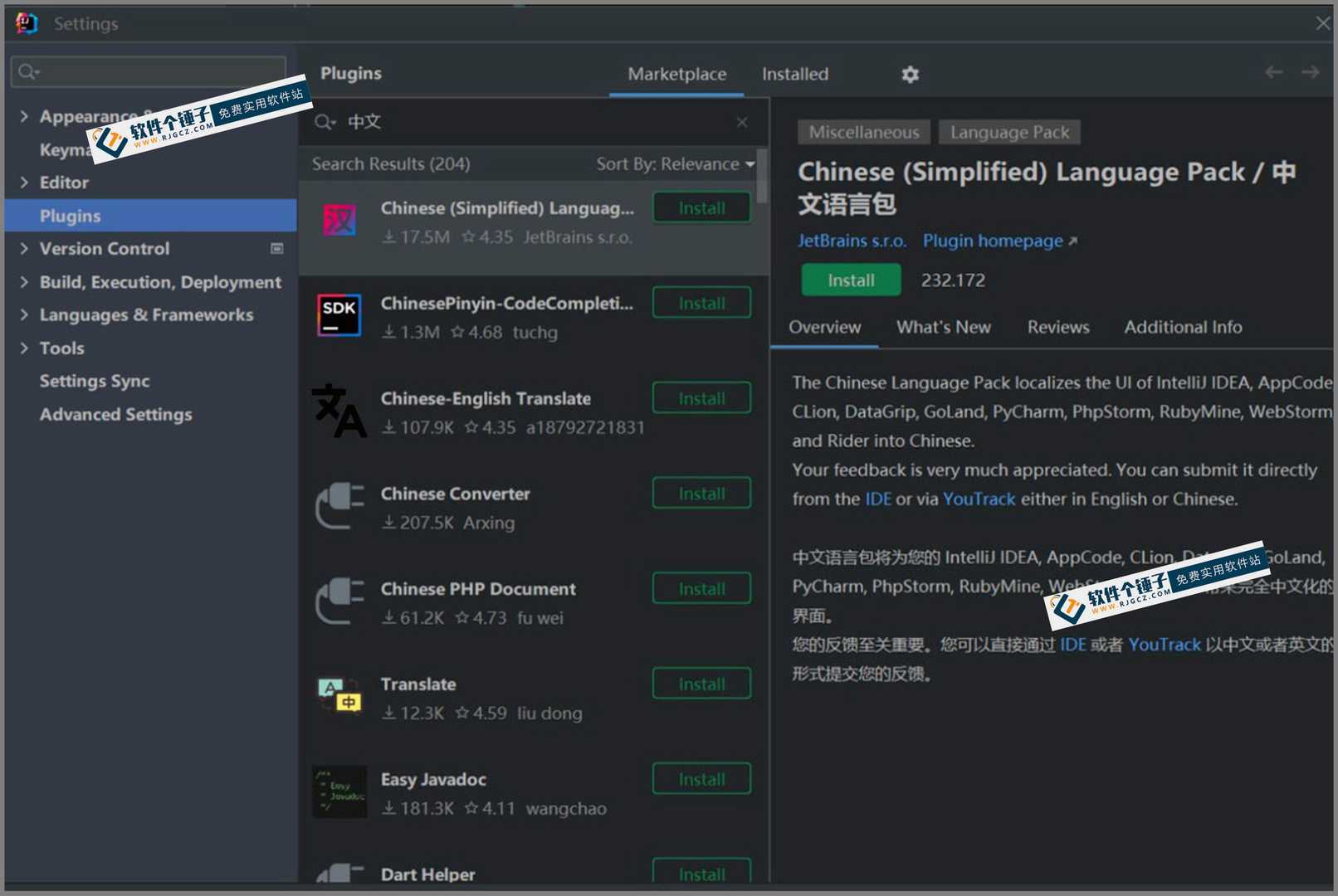Open the Sort By Relevance dropdown

pos(676,164)
